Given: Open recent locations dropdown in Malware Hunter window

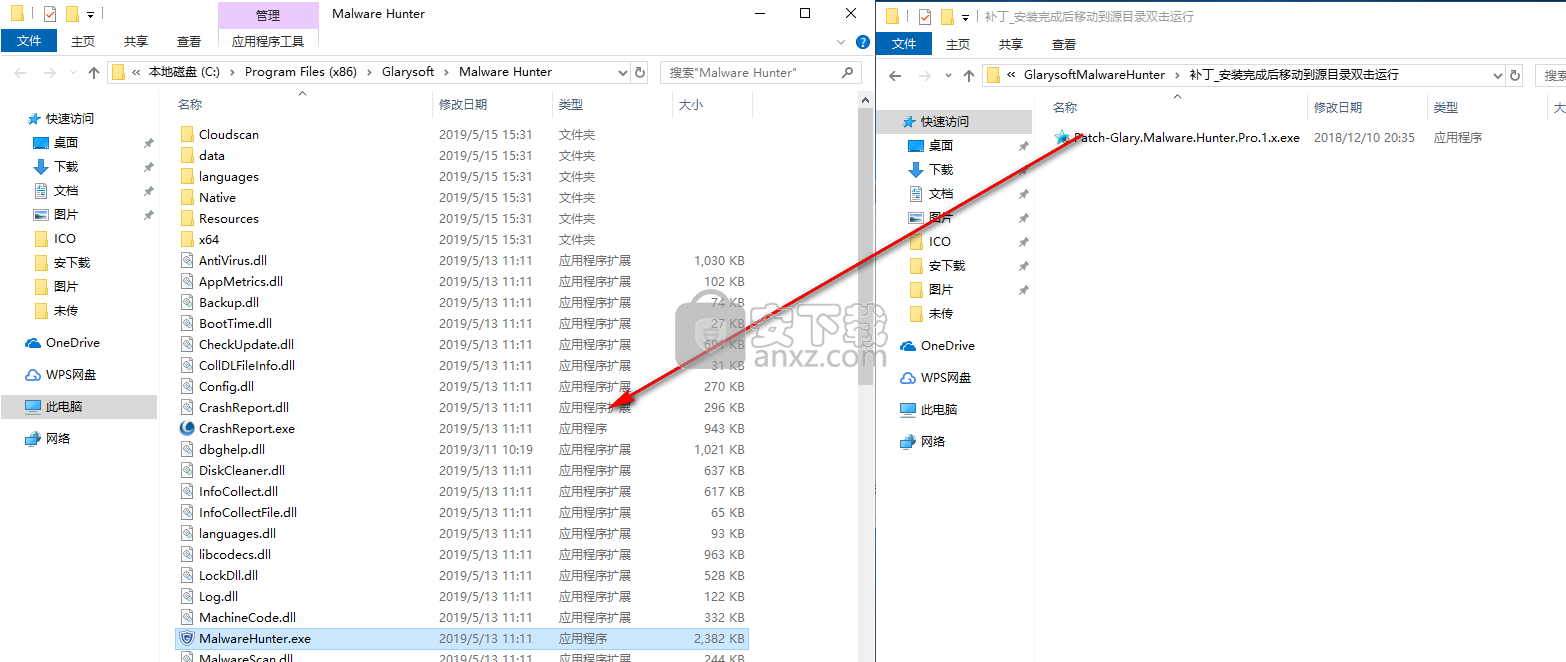Looking at the screenshot, I should pyautogui.click(x=72, y=72).
